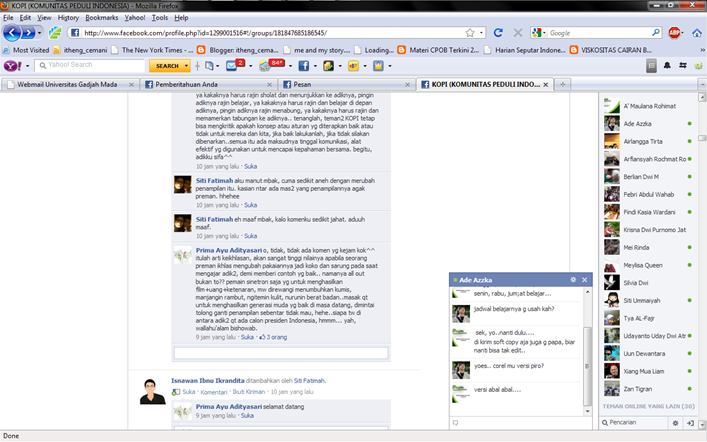Click the comment input box under Prima's comment

coord(281,353)
